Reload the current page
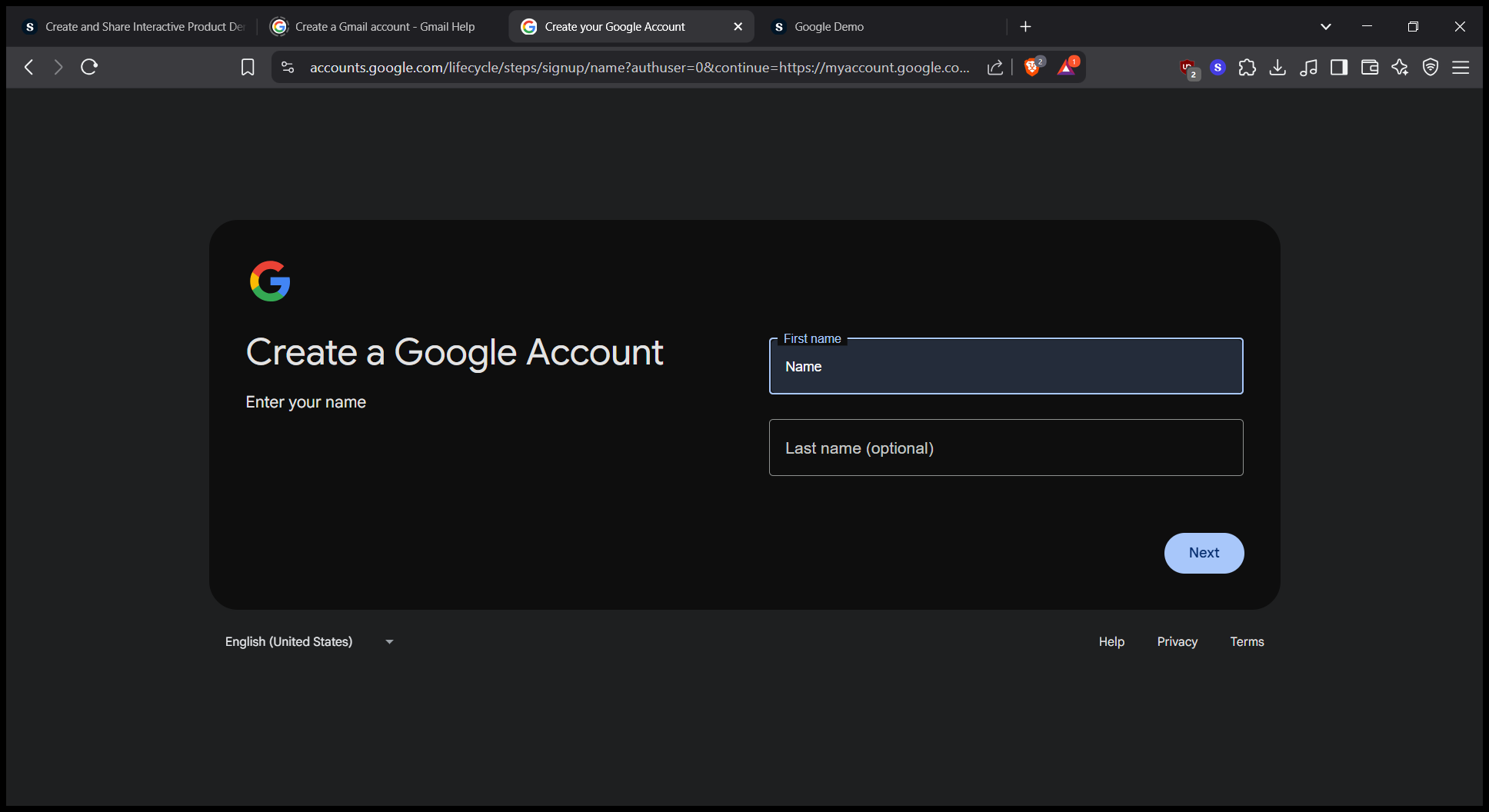The height and width of the screenshot is (812, 1489). [x=89, y=67]
